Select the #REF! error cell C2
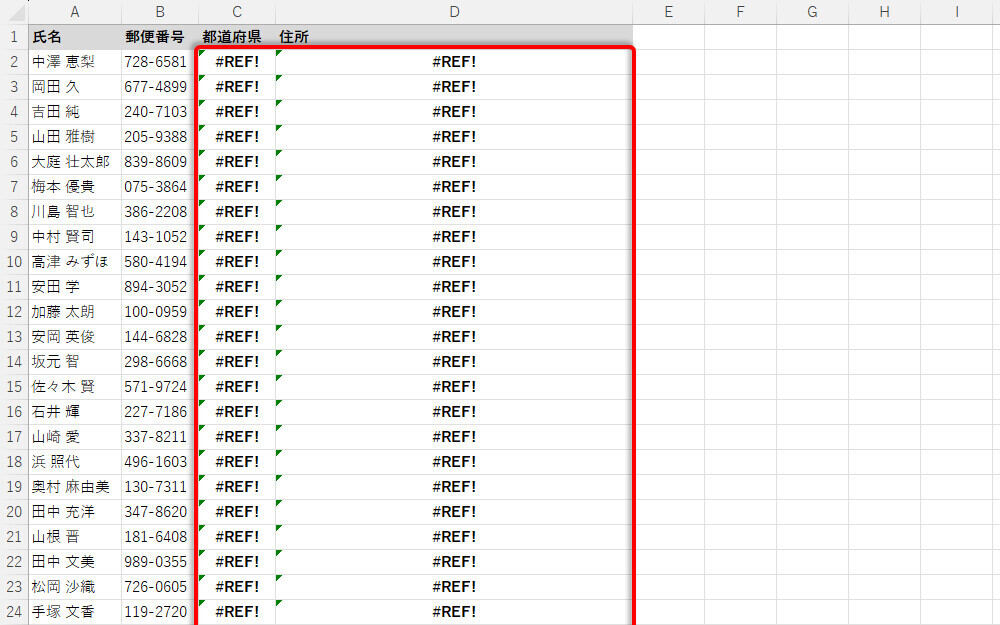 (x=236, y=62)
